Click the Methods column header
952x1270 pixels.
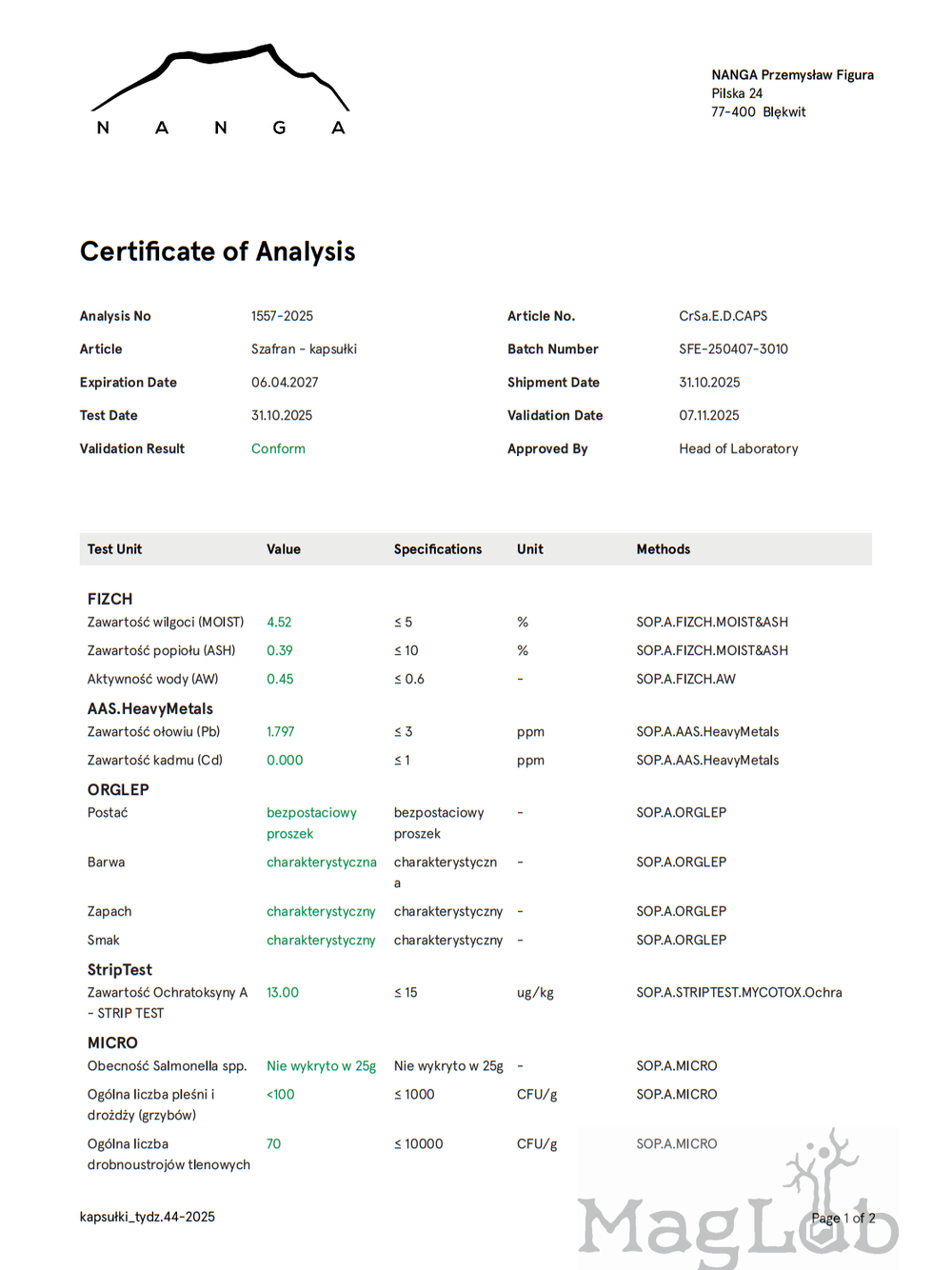click(664, 549)
